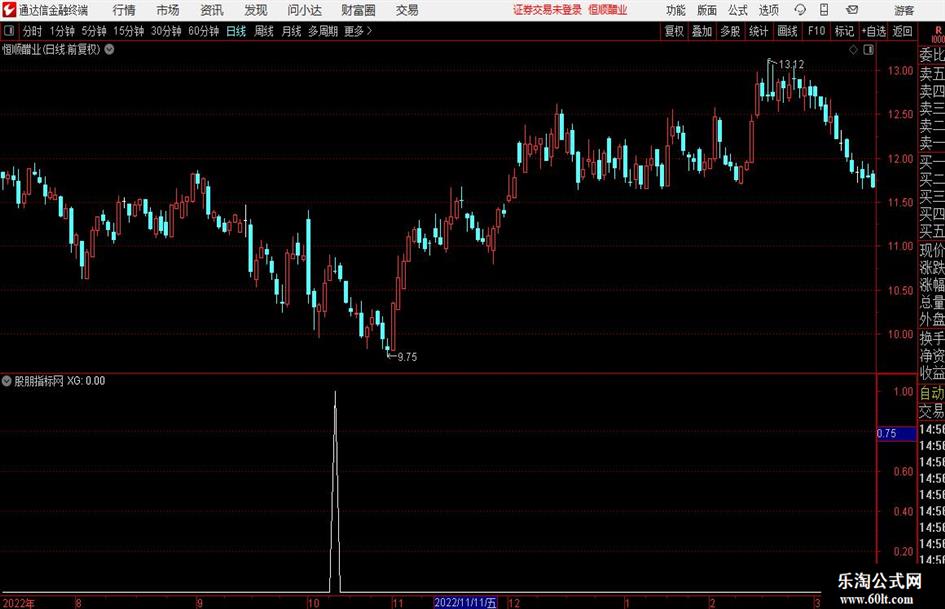Open the 行情 menu

pos(124,10)
